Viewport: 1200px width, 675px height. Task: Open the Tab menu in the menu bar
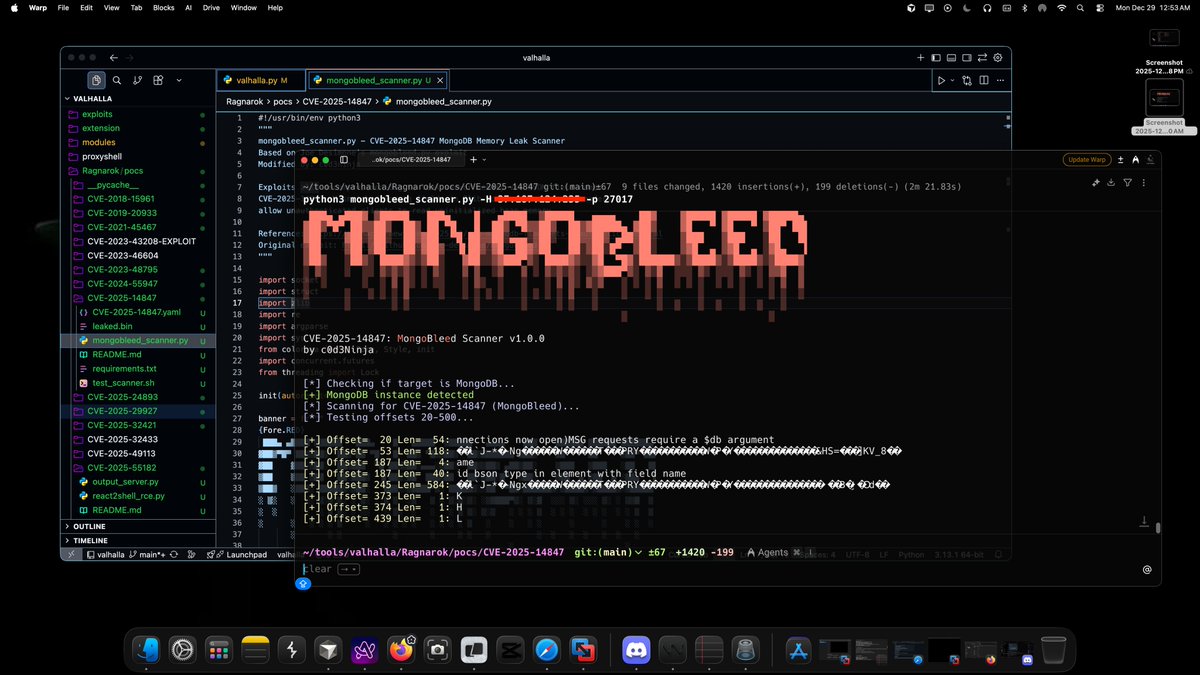[135, 7]
